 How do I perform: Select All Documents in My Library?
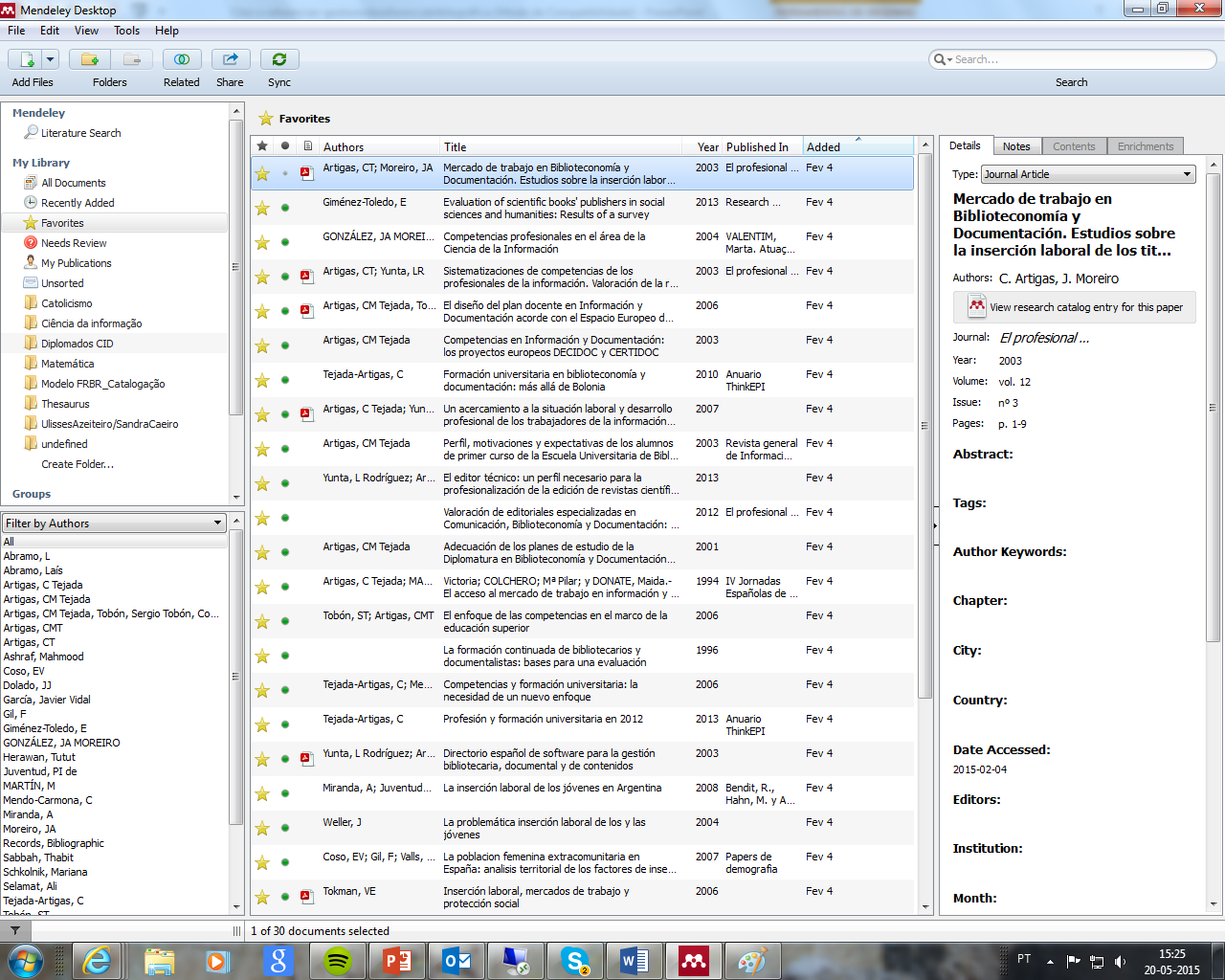pyautogui.click(x=74, y=183)
